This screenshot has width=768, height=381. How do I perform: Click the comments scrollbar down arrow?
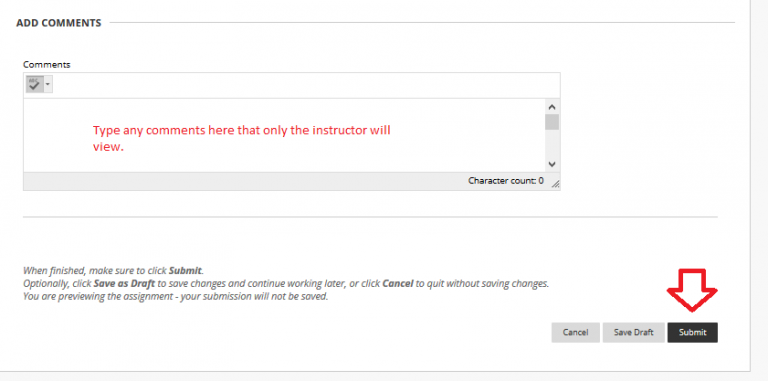point(552,165)
